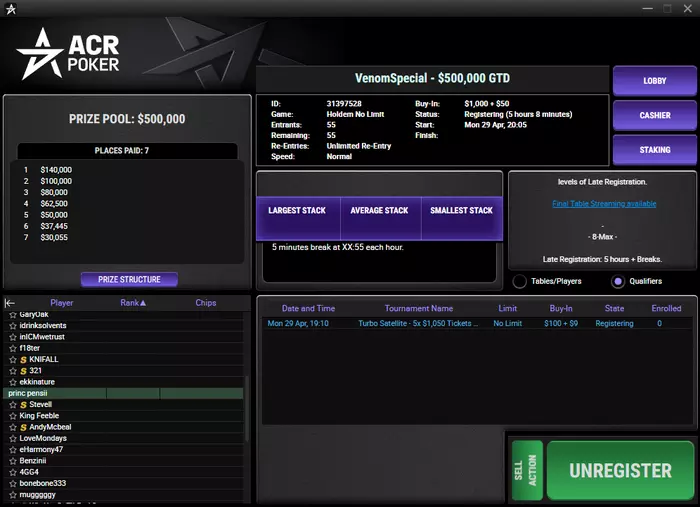
Task: Sort qualifiers by State header
Action: [614, 308]
